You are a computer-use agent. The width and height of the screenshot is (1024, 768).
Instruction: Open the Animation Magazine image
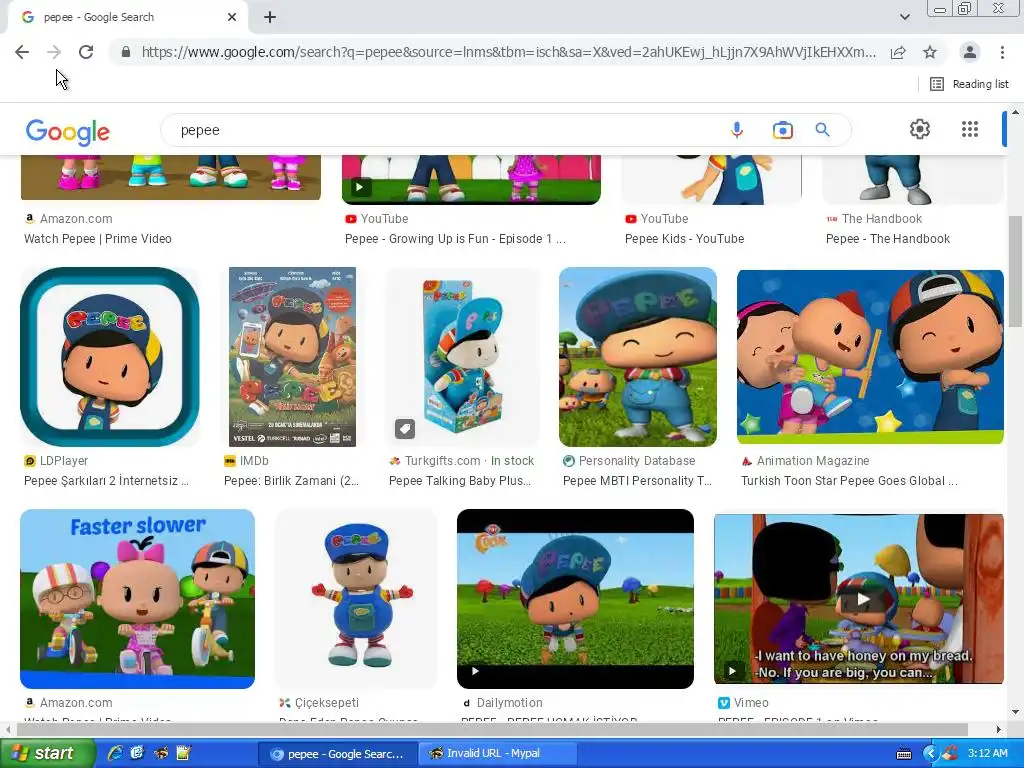click(870, 357)
